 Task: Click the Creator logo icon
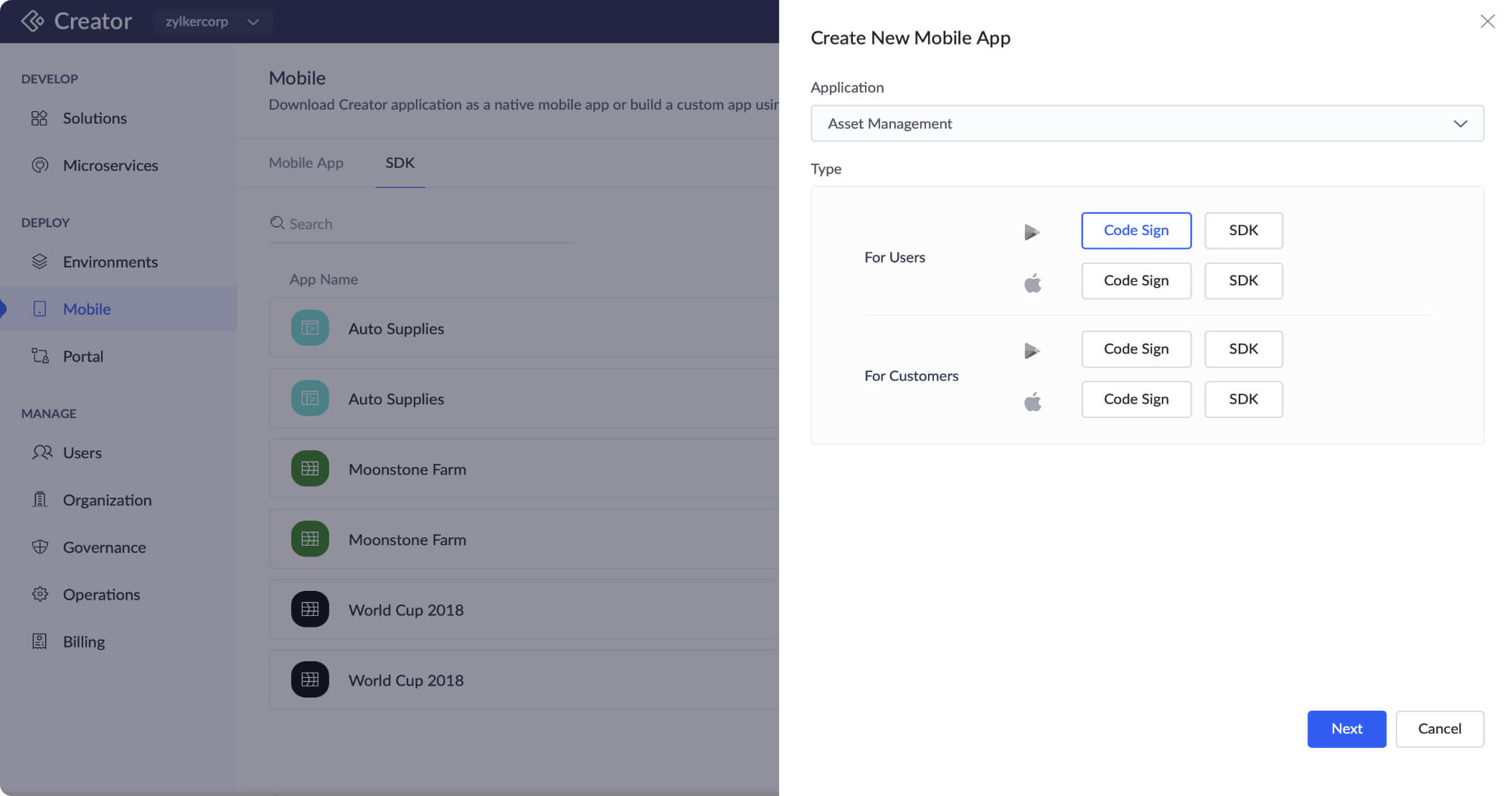pyautogui.click(x=32, y=21)
